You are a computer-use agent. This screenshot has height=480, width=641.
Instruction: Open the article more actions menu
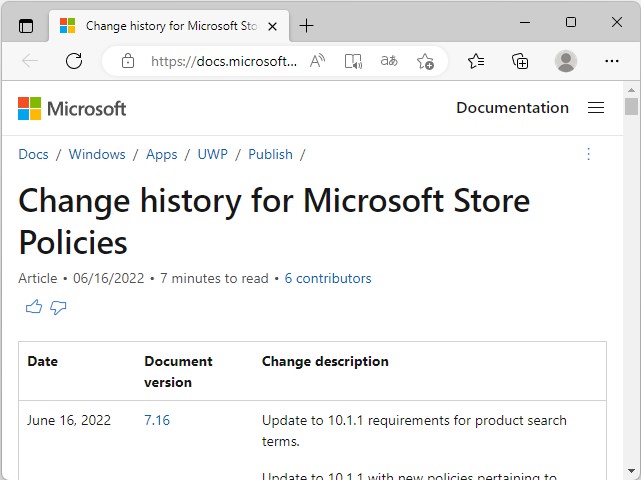(x=589, y=154)
